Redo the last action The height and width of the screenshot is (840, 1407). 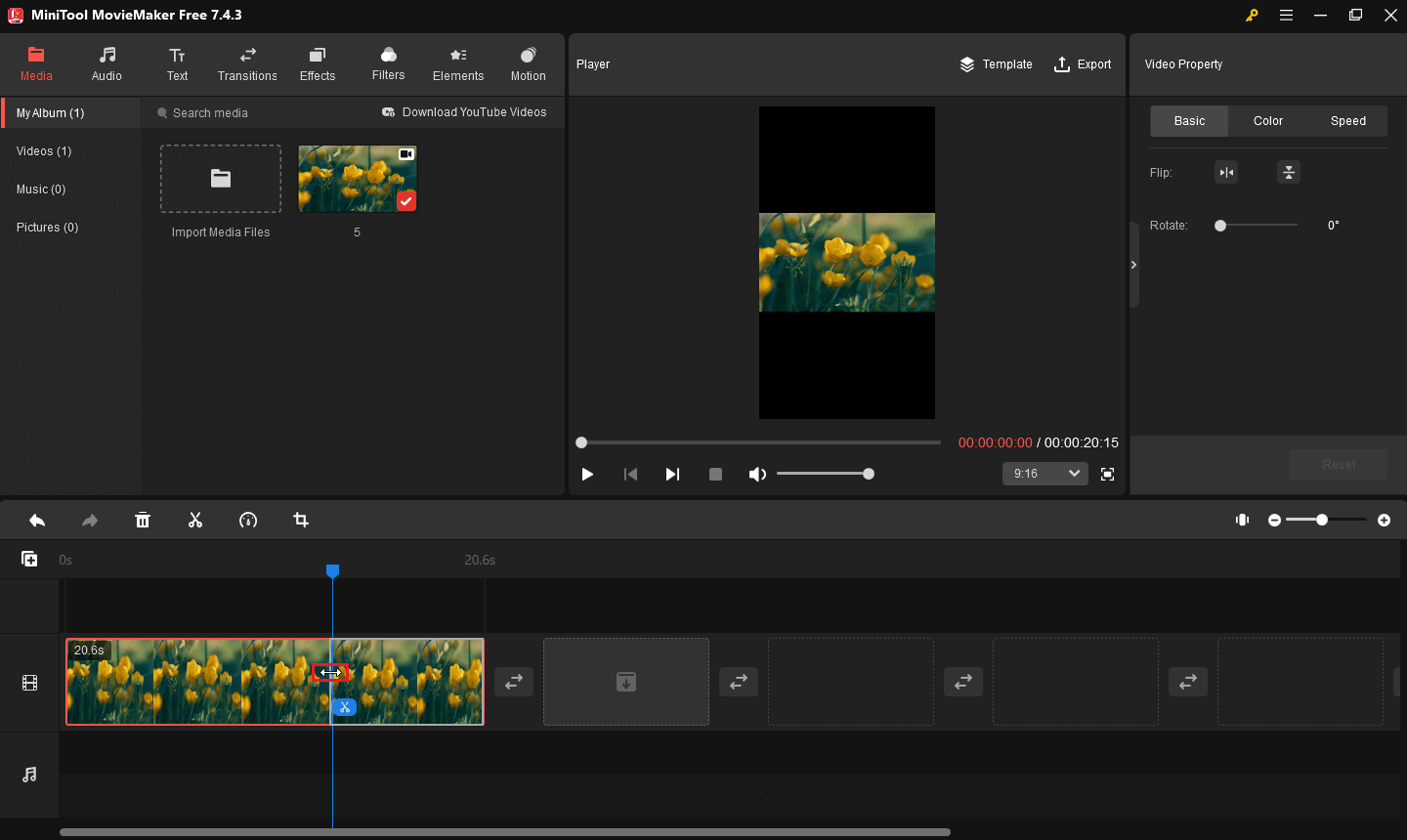(90, 521)
